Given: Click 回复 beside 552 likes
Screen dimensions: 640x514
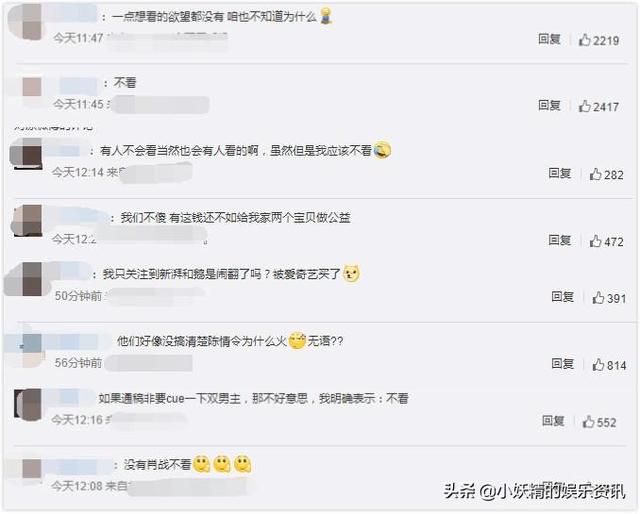Looking at the screenshot, I should pos(553,421).
